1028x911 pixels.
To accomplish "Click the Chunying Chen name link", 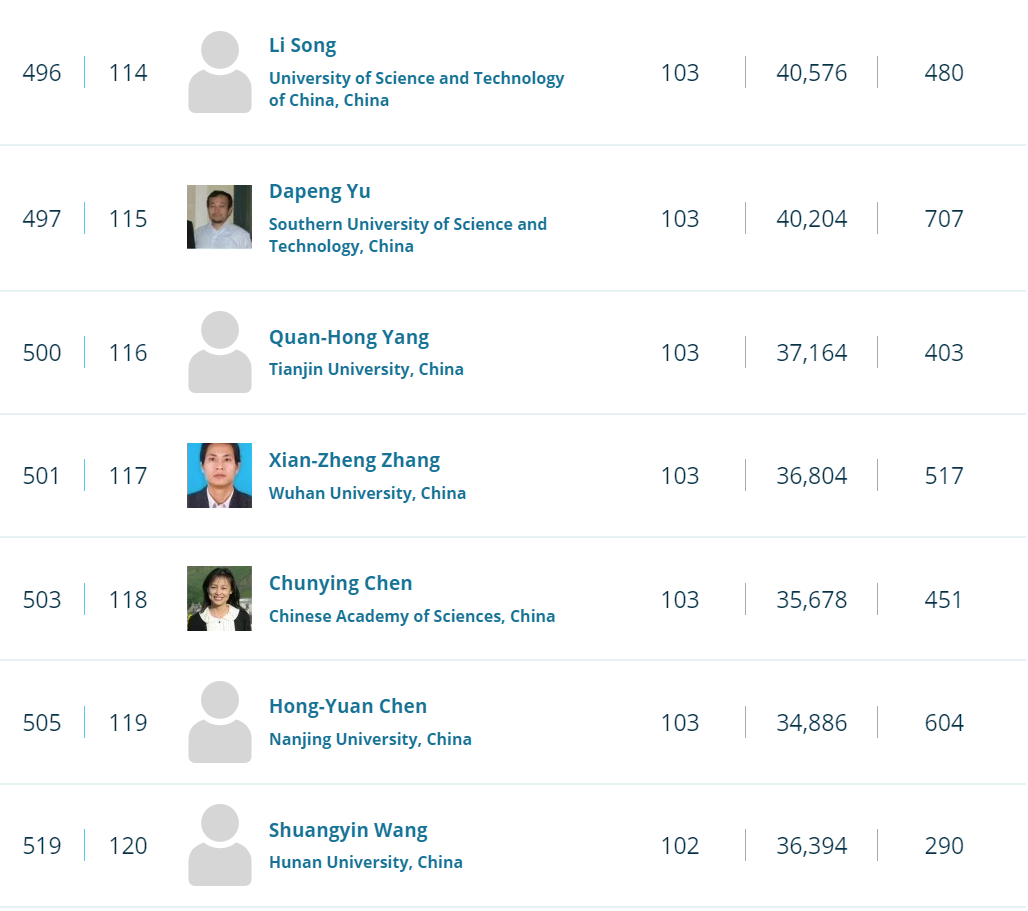I will [340, 584].
